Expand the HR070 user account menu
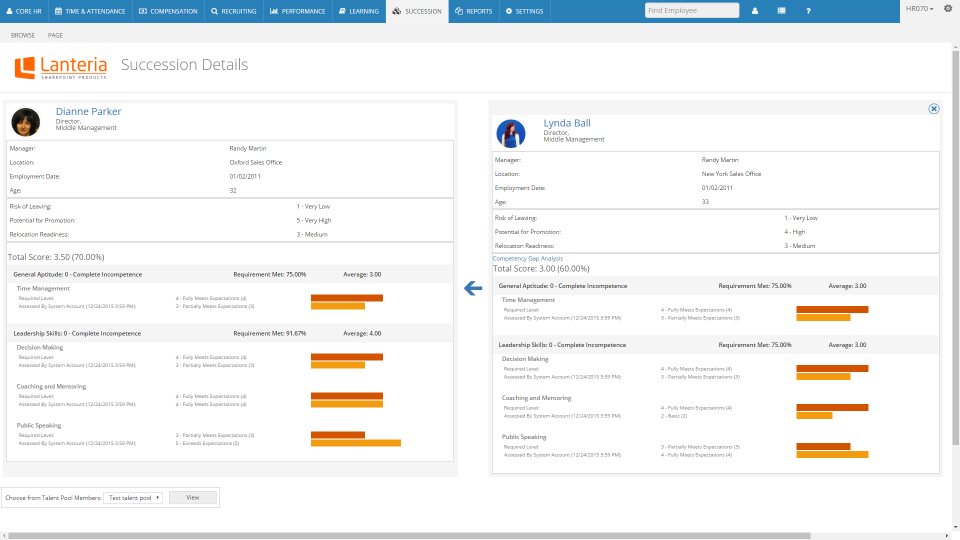 (x=919, y=9)
